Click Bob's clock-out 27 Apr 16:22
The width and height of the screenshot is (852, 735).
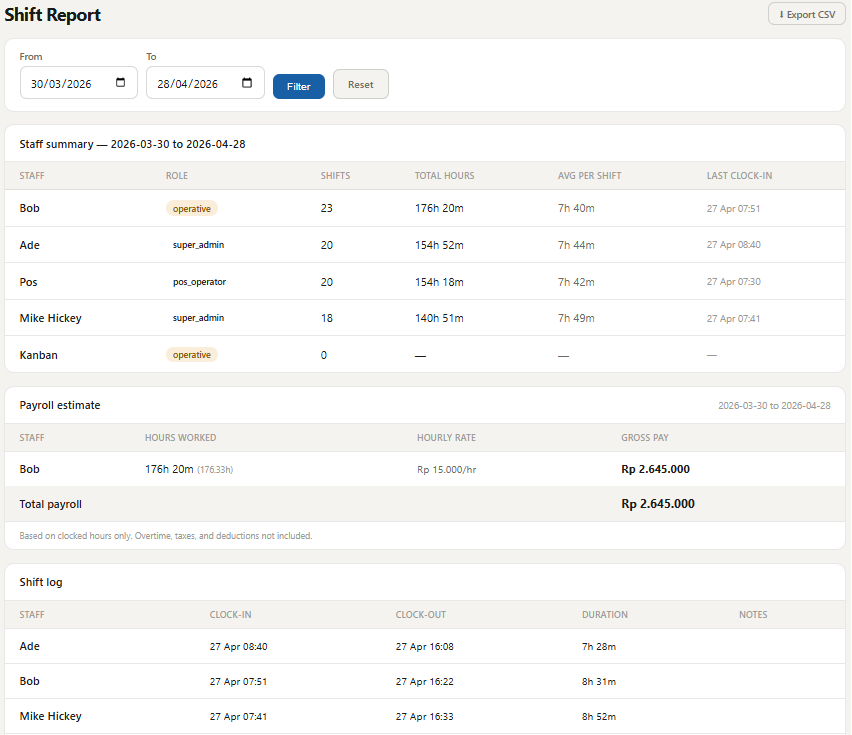(424, 681)
